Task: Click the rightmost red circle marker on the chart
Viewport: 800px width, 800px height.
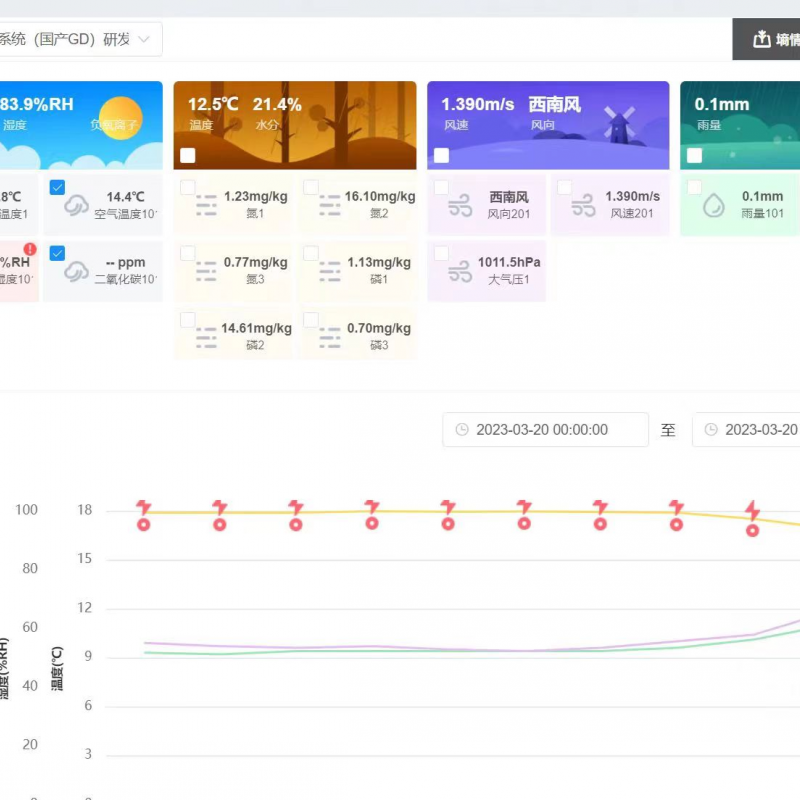Action: tap(753, 531)
